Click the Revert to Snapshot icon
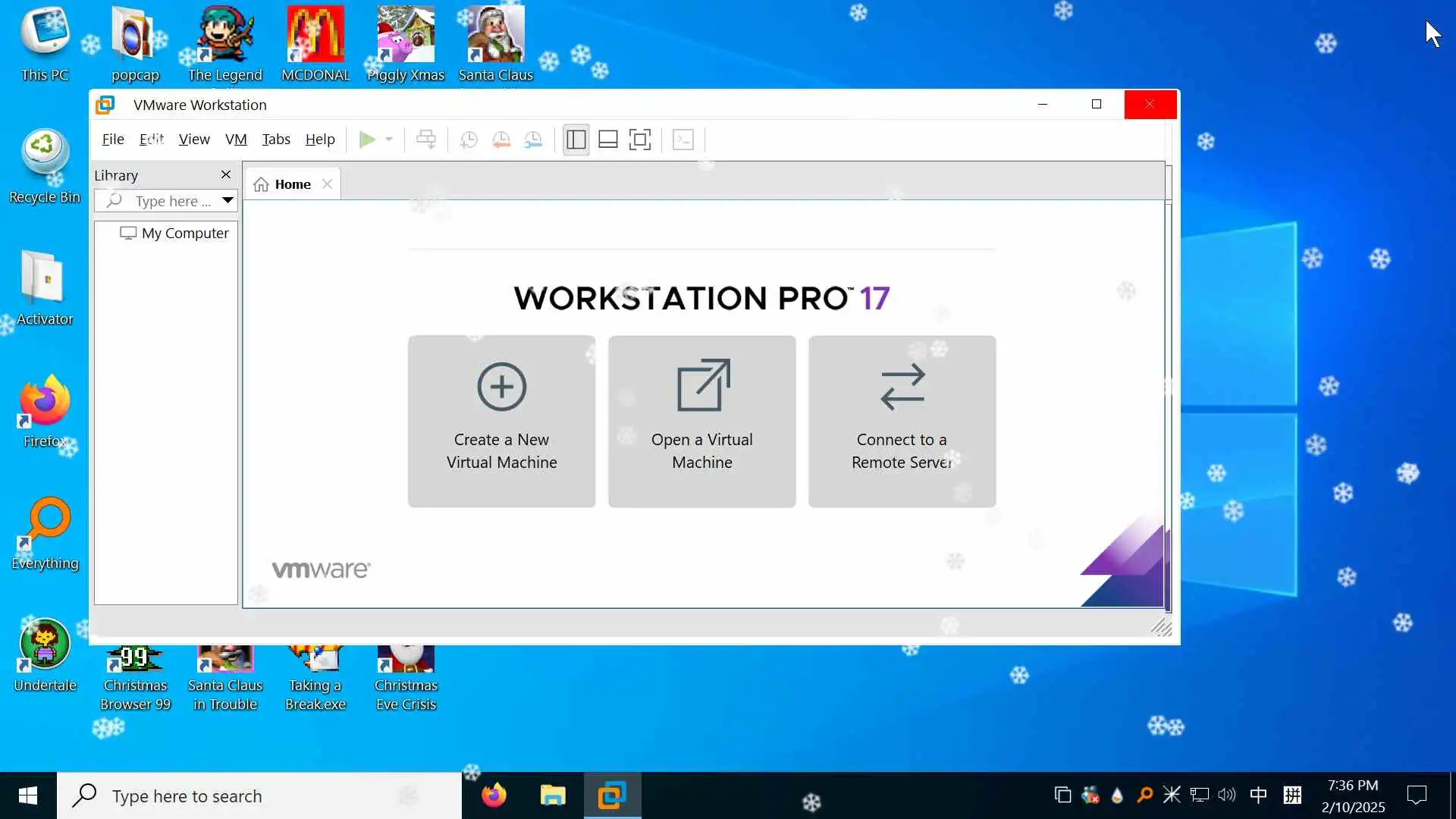1456x819 pixels. click(501, 140)
